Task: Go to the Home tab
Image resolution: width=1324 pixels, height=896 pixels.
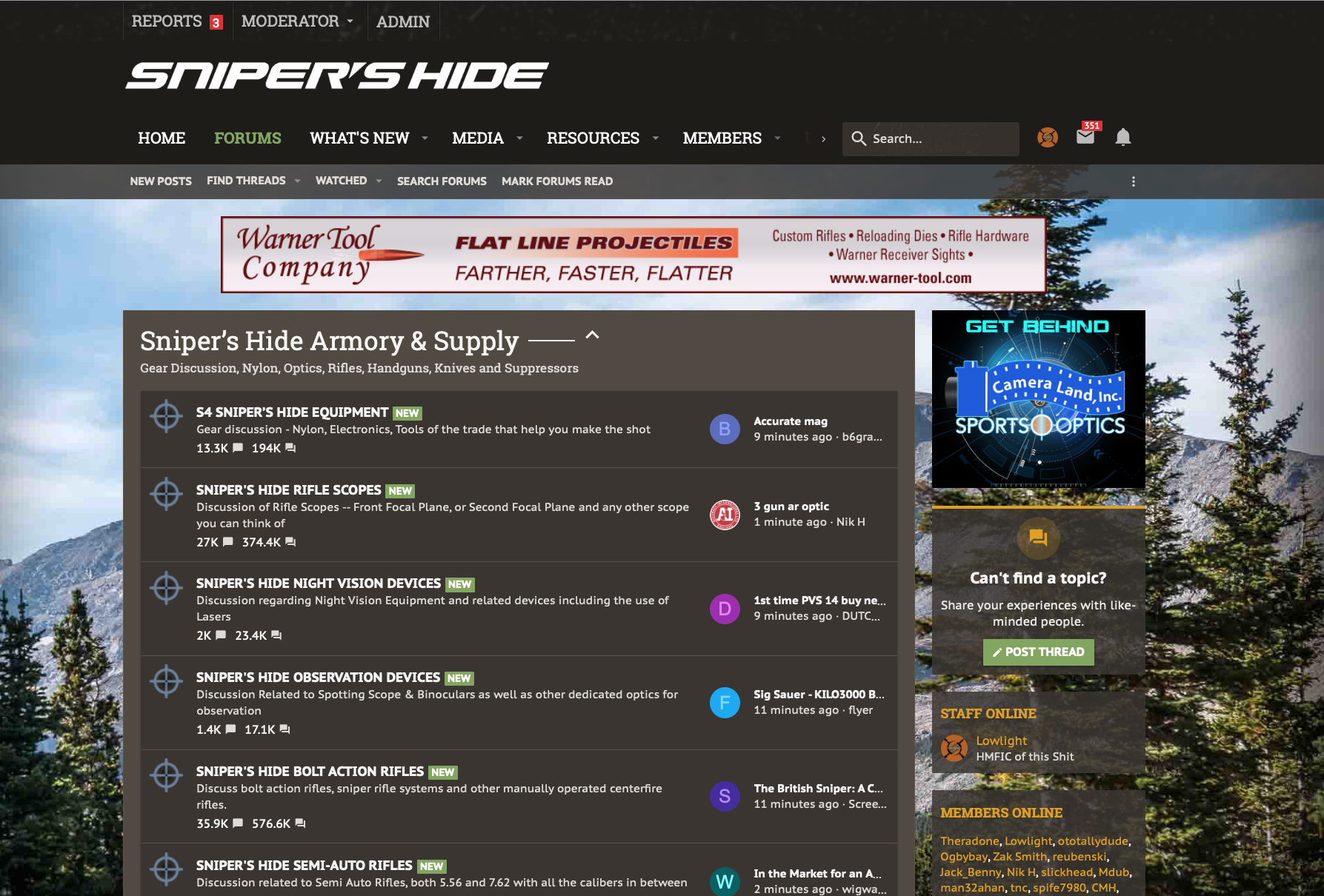Action: pyautogui.click(x=162, y=138)
